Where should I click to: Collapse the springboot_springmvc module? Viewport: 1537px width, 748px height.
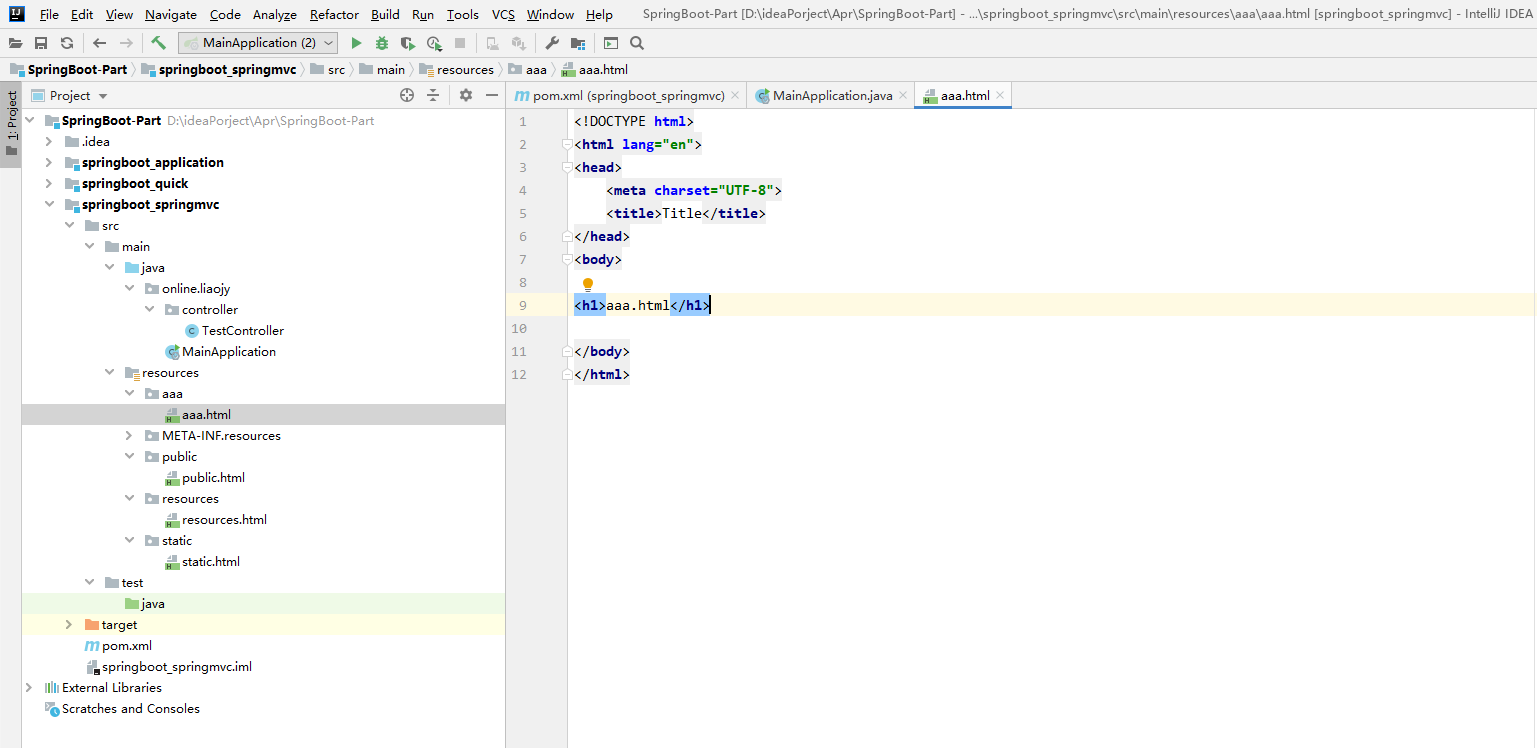tap(48, 205)
